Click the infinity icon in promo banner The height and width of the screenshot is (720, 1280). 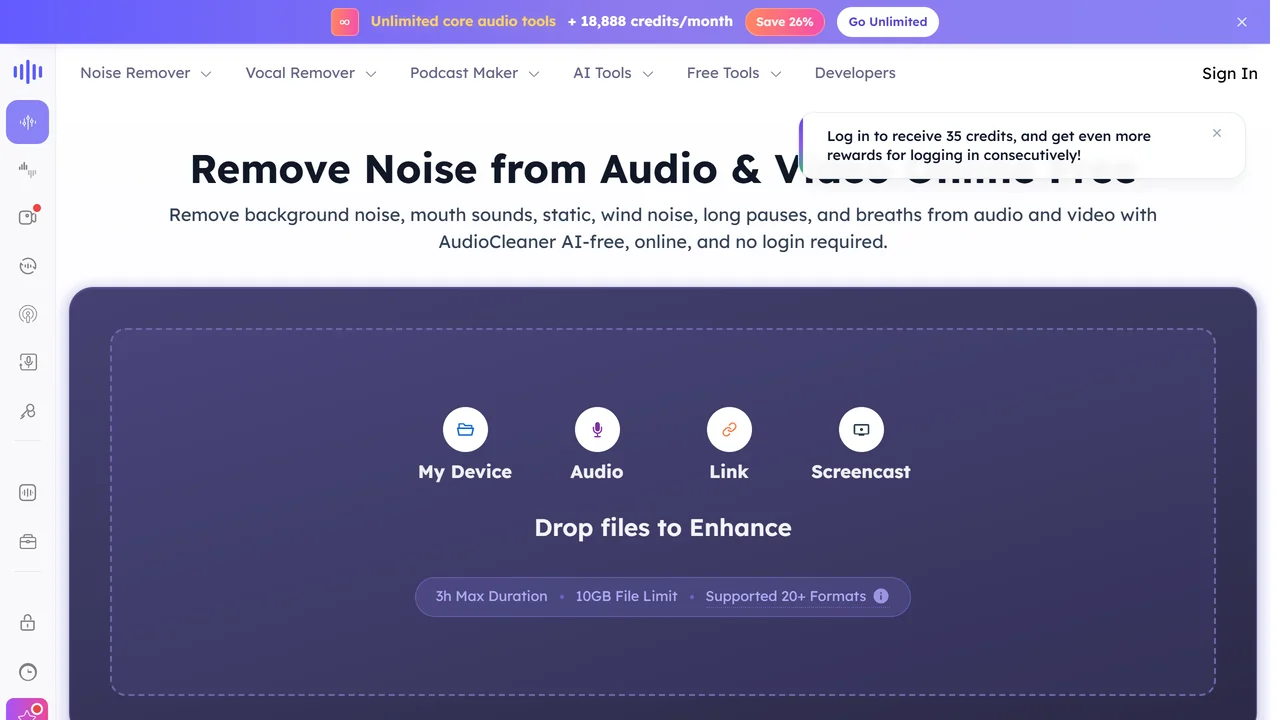point(345,22)
